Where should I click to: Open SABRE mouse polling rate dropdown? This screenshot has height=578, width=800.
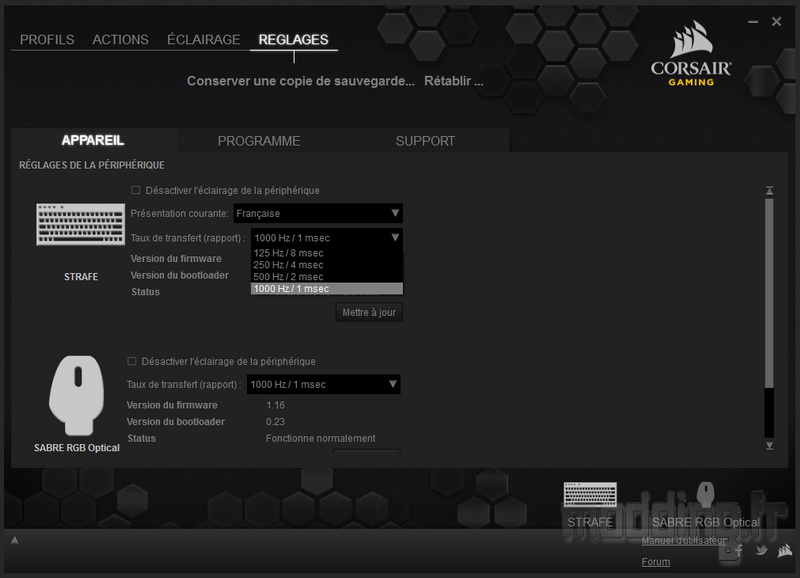click(323, 384)
